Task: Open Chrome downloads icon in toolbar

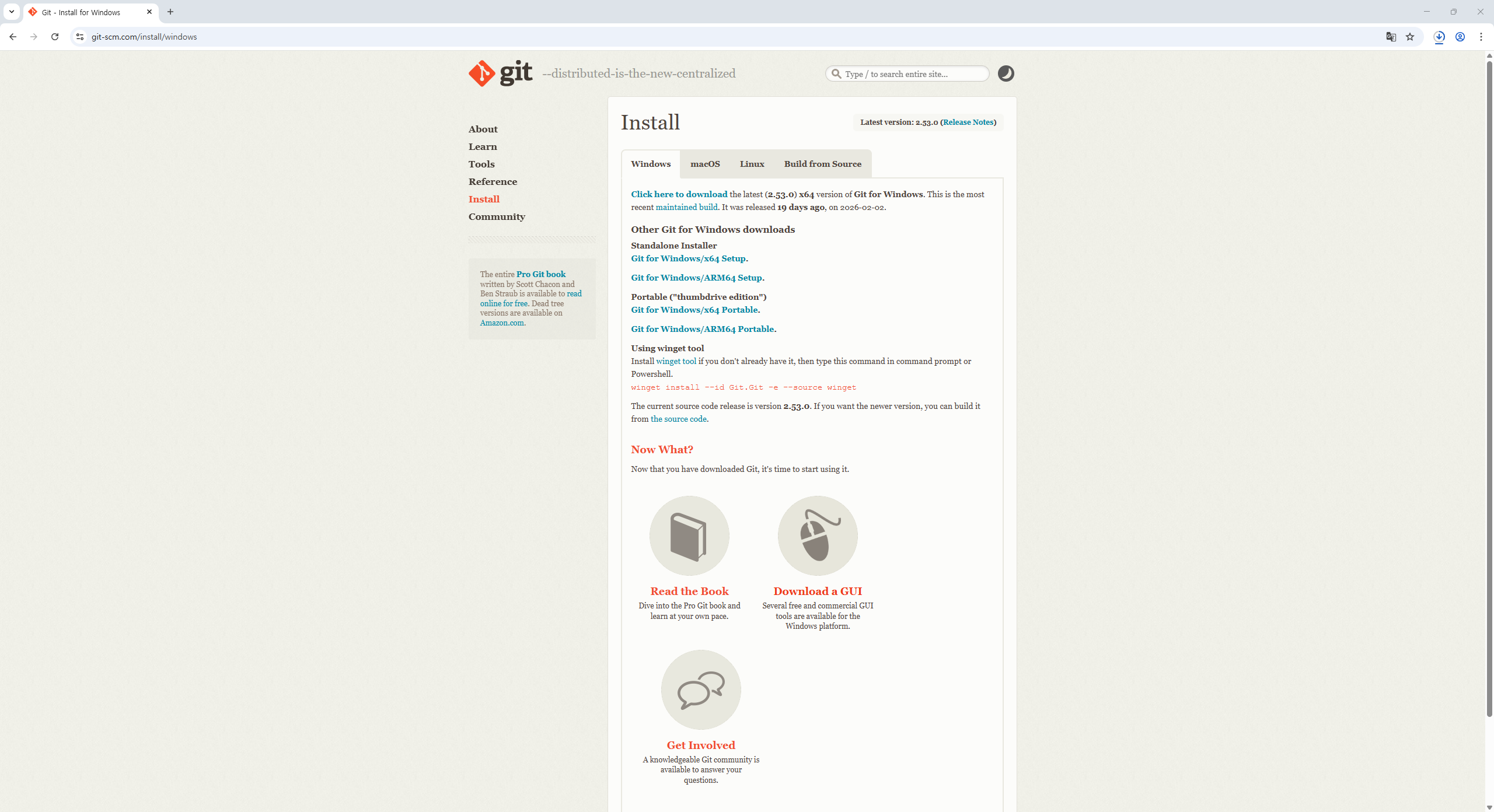Action: click(x=1439, y=37)
